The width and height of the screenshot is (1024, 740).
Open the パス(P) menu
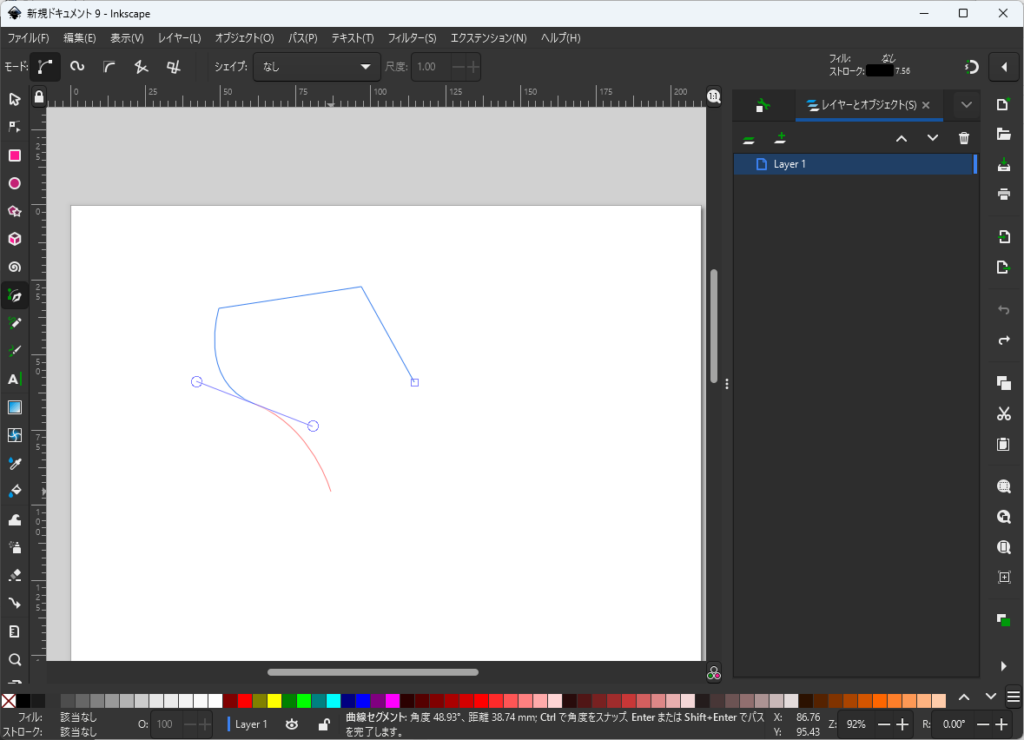(302, 38)
